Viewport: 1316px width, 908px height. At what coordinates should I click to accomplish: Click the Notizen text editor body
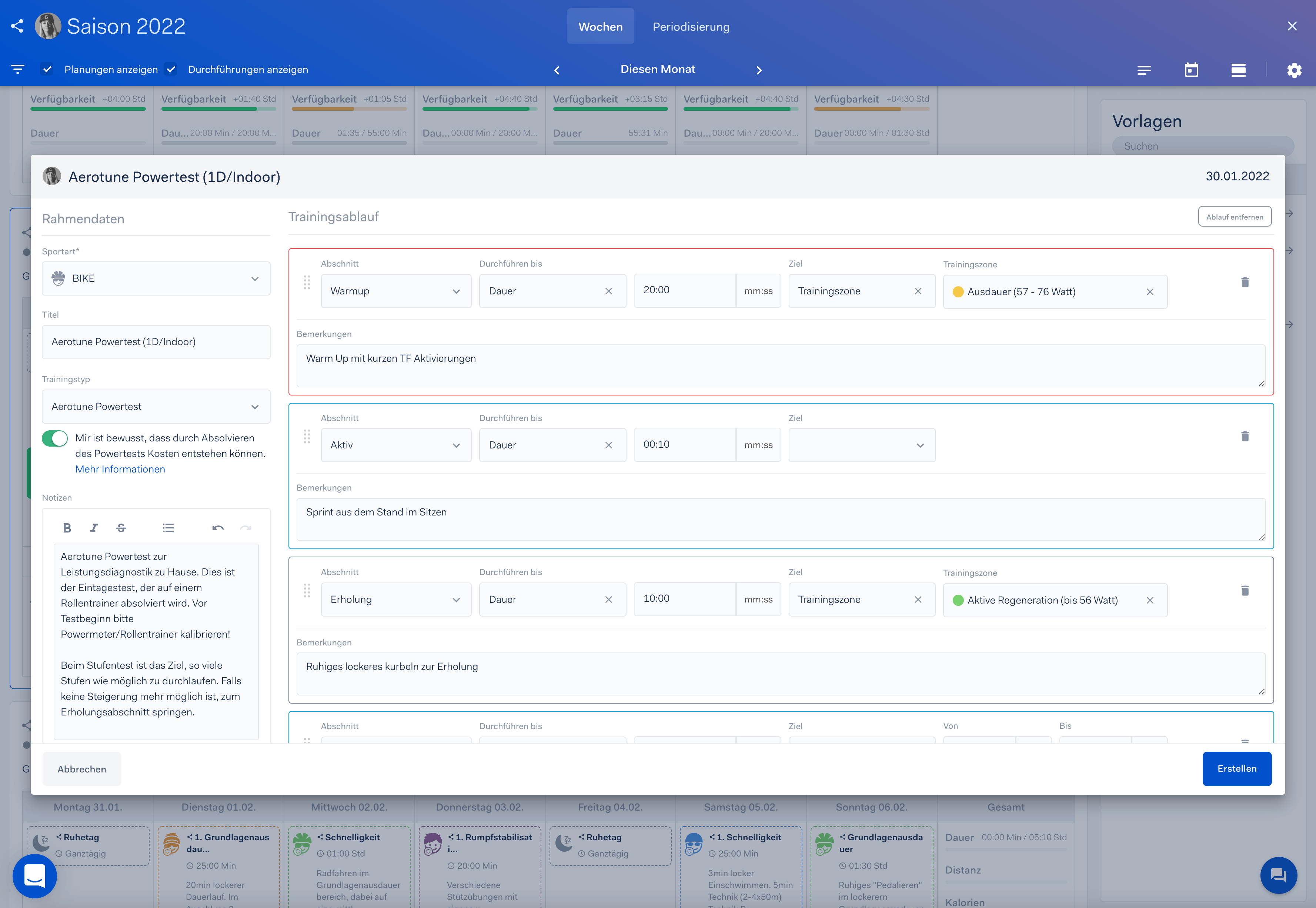click(x=156, y=642)
